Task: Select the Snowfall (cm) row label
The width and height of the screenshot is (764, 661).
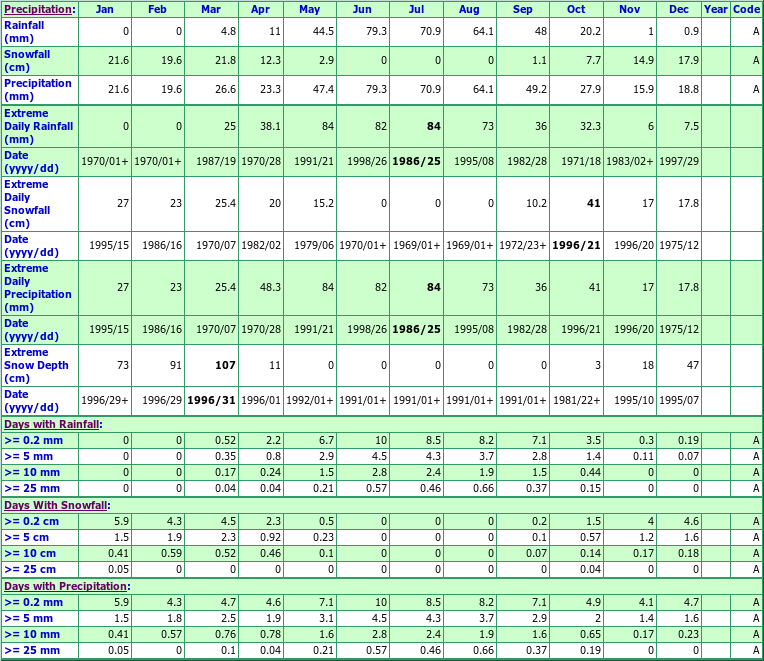Action: coord(27,61)
